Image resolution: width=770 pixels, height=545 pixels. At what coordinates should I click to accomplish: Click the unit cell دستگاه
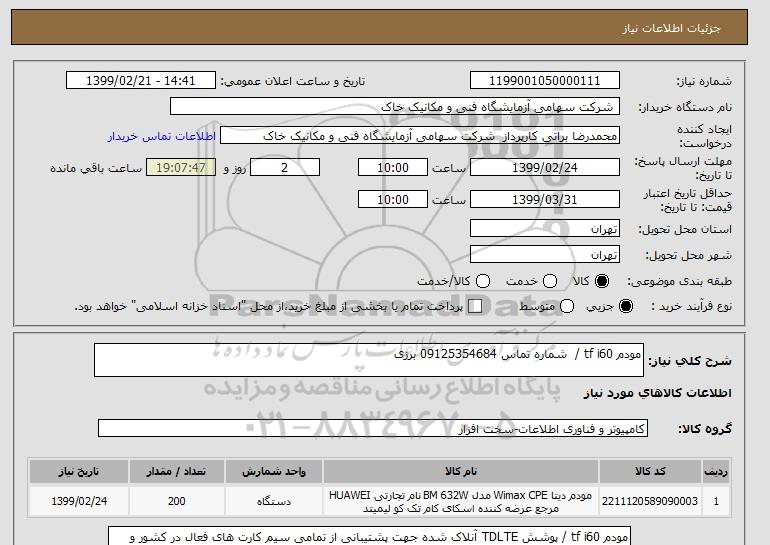(274, 501)
